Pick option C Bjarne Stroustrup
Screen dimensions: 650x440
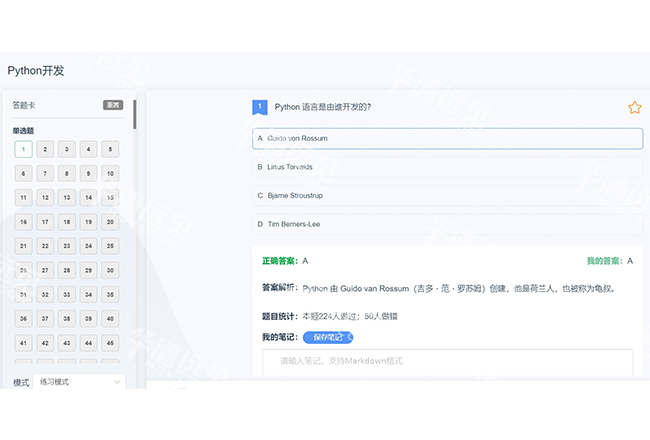(x=447, y=196)
